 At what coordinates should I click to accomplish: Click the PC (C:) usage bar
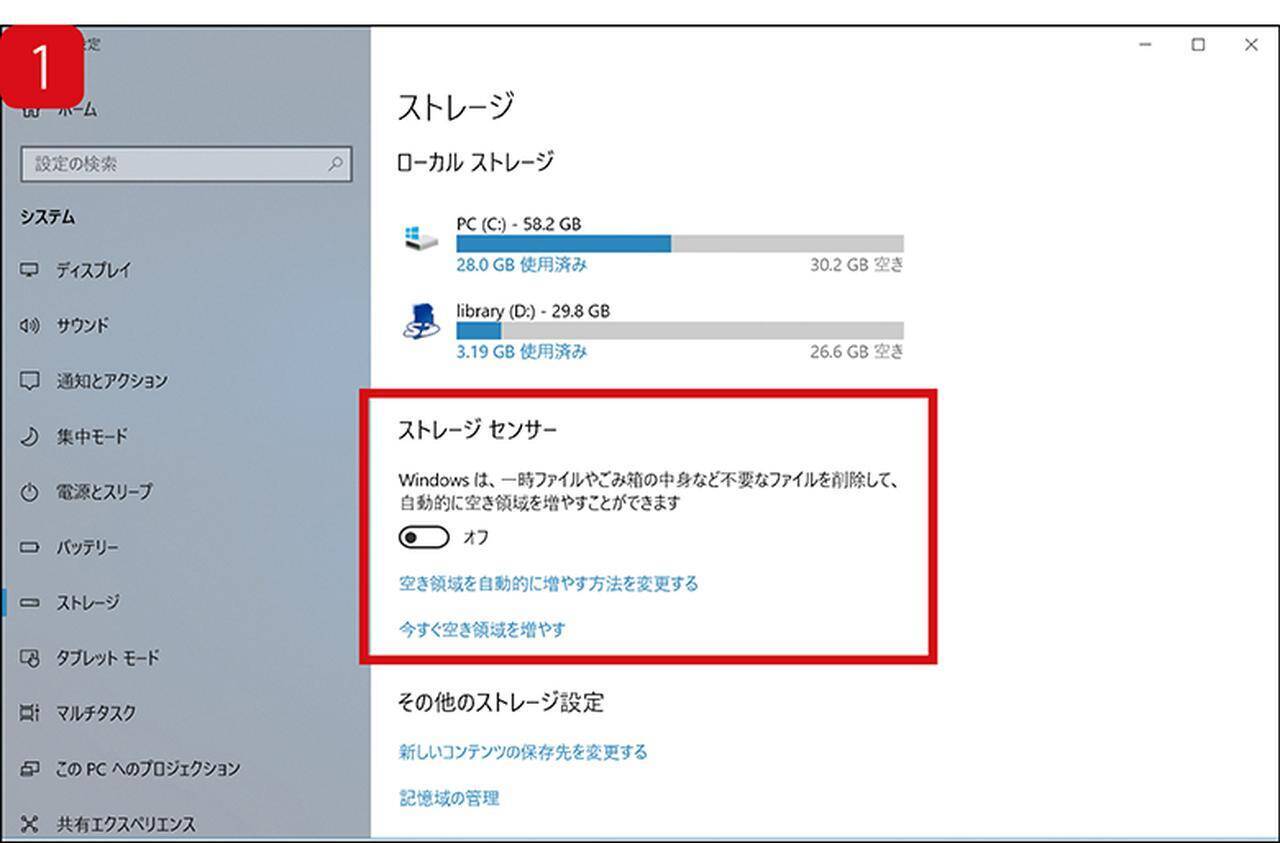pyautogui.click(x=680, y=244)
